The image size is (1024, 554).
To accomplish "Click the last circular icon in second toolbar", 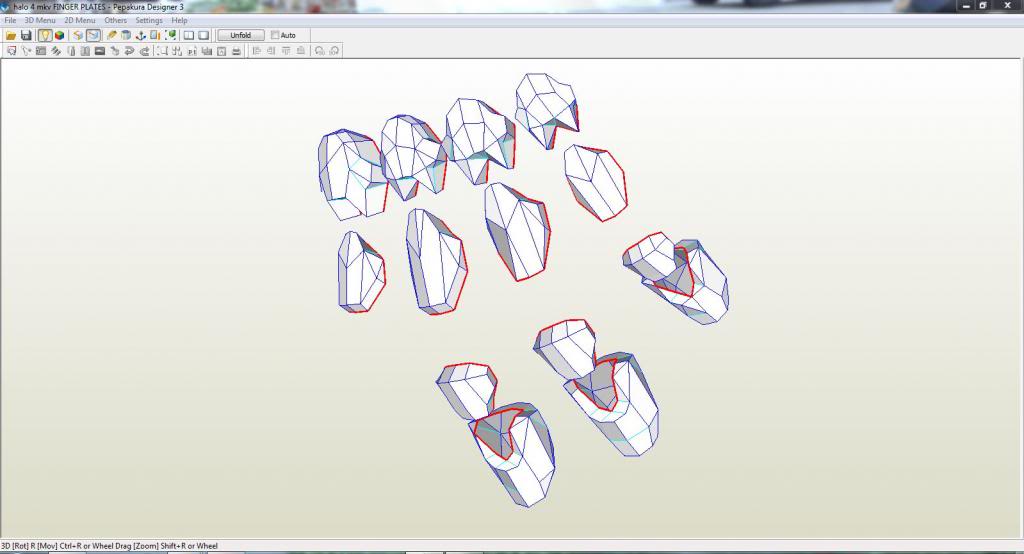I will click(334, 50).
